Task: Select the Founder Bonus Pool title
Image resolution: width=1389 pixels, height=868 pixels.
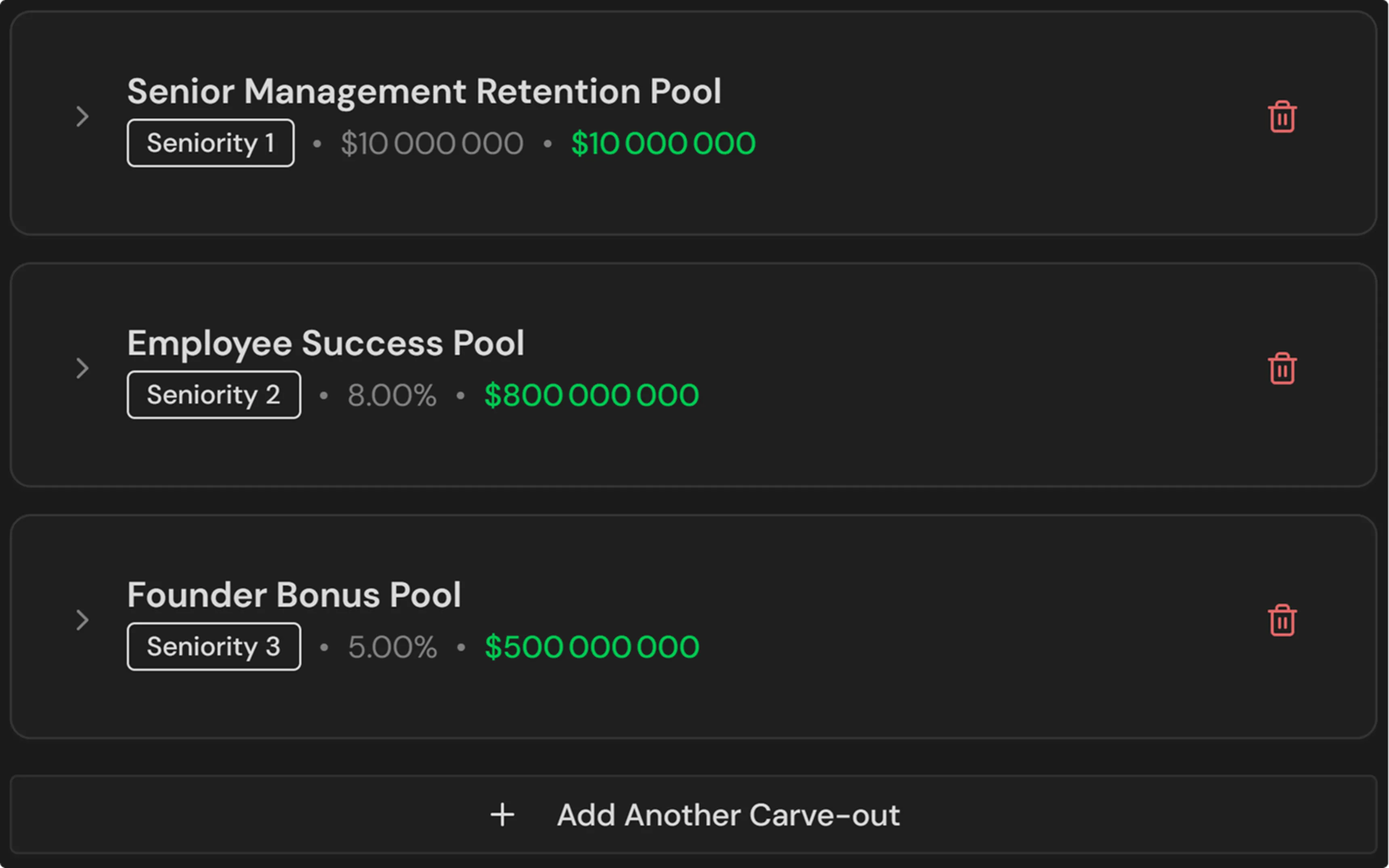Action: [x=294, y=595]
